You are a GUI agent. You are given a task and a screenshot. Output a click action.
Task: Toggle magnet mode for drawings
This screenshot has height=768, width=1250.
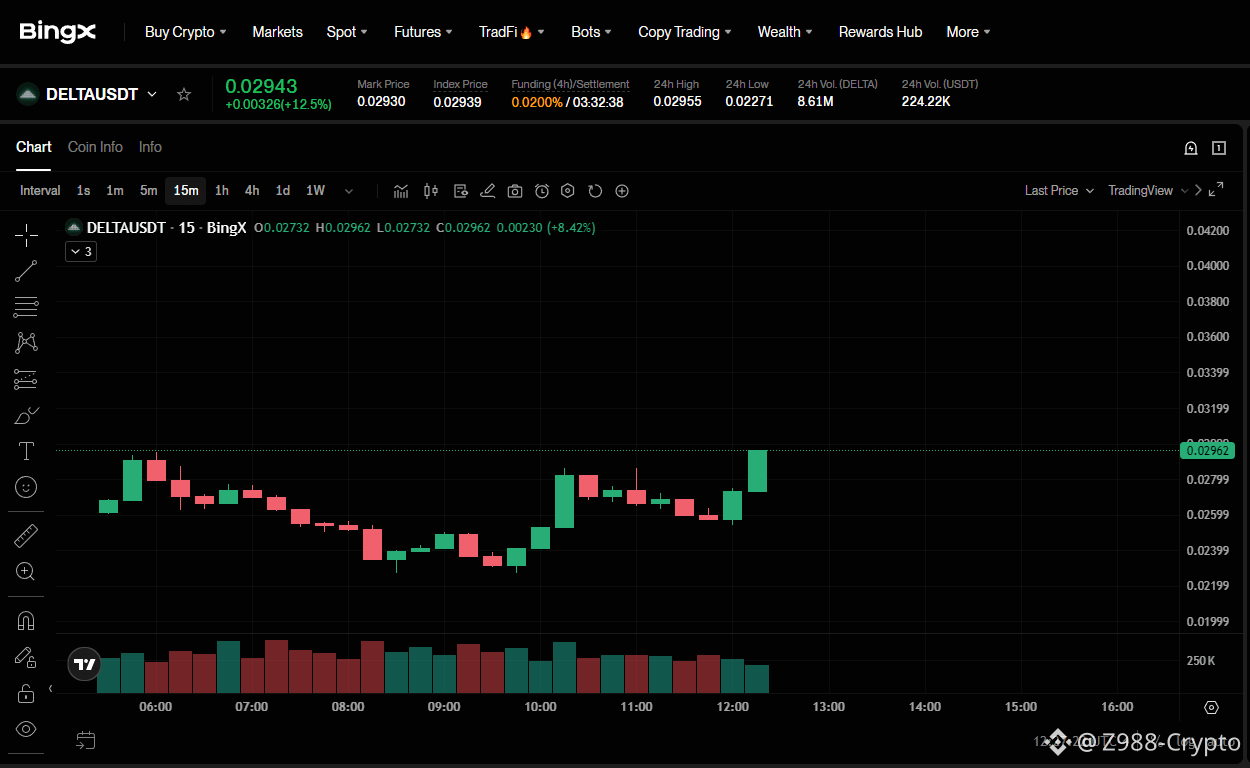[26, 621]
